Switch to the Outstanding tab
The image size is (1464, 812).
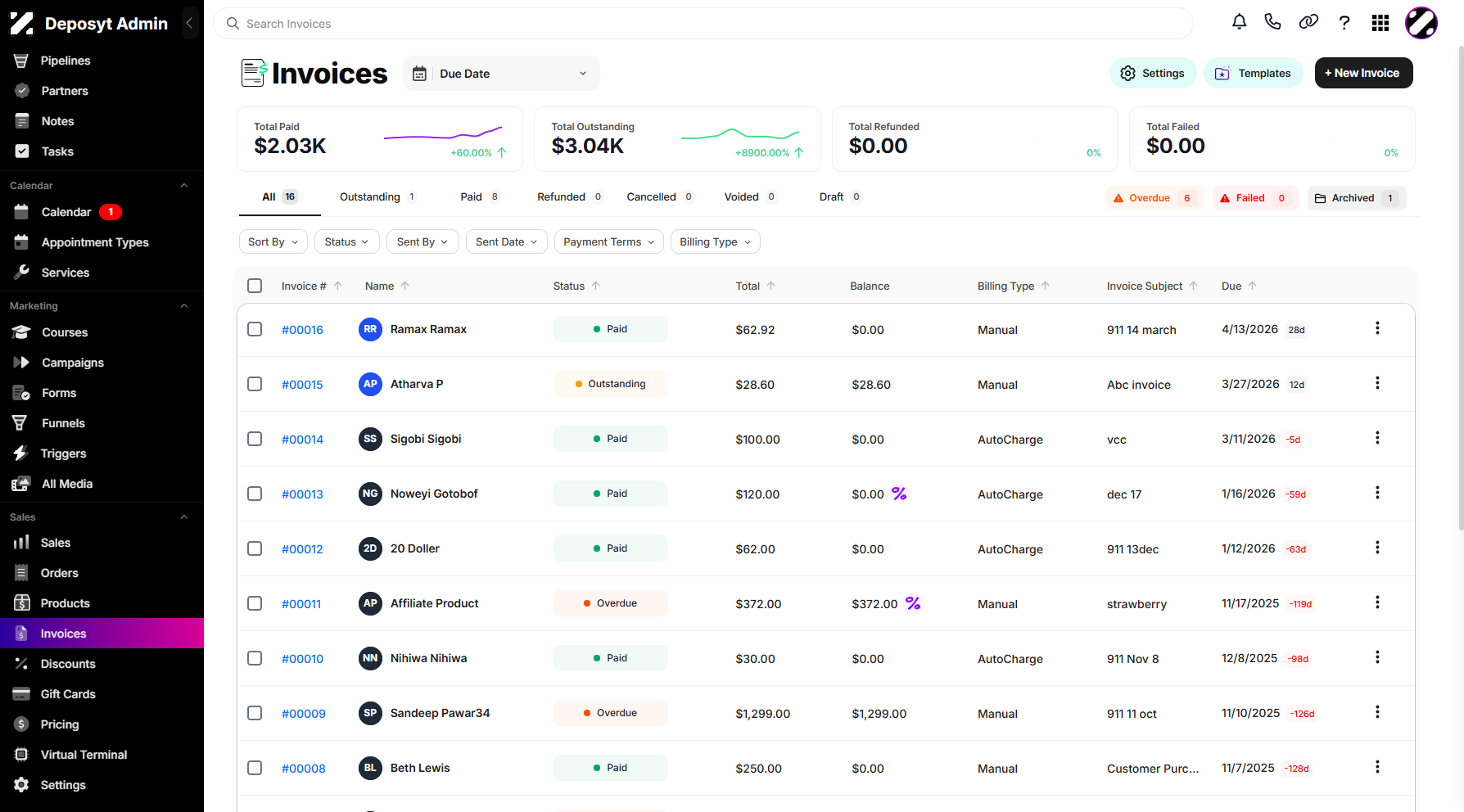point(377,197)
